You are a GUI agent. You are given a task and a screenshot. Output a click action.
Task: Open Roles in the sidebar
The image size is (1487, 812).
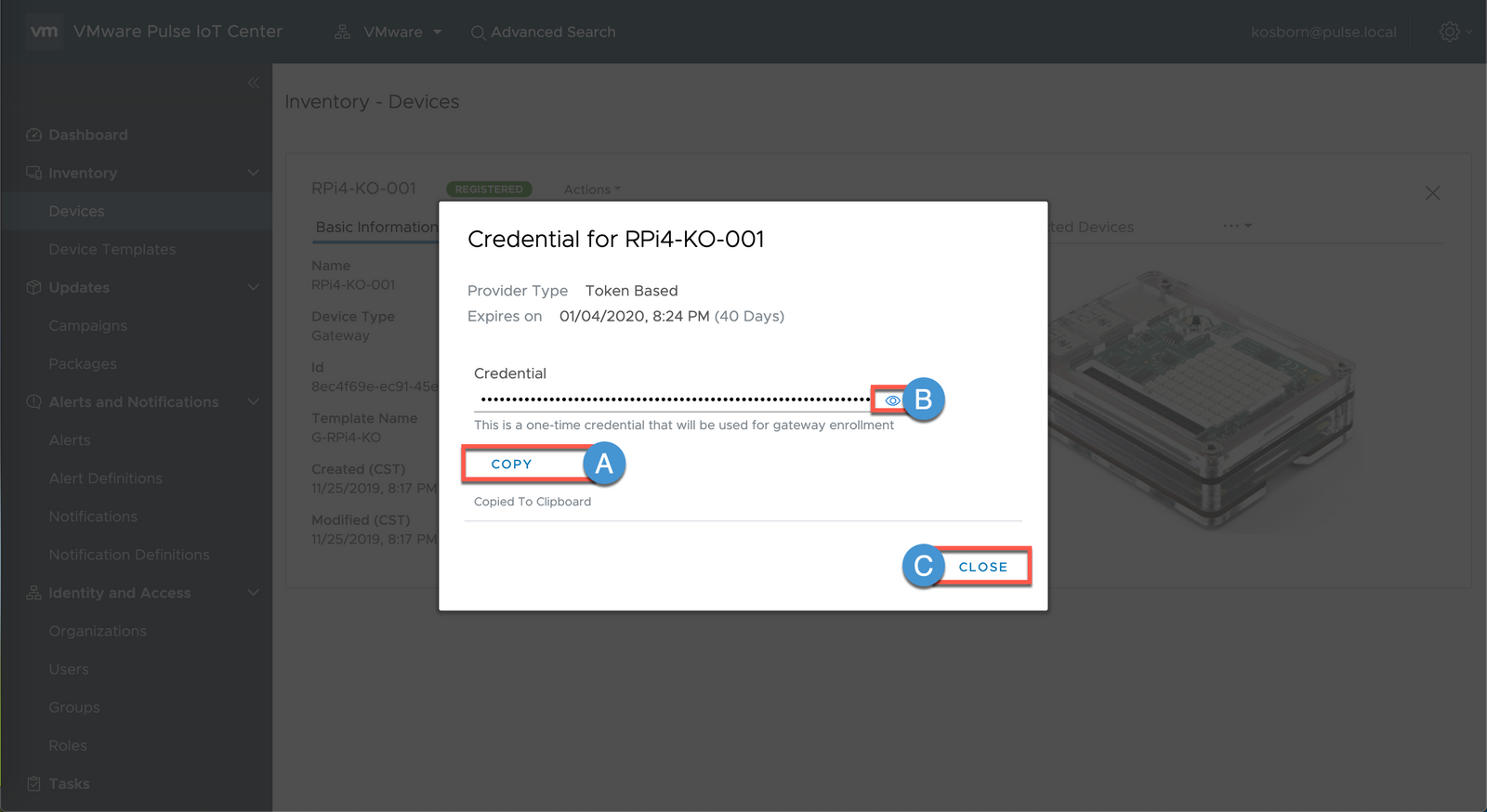pyautogui.click(x=68, y=745)
